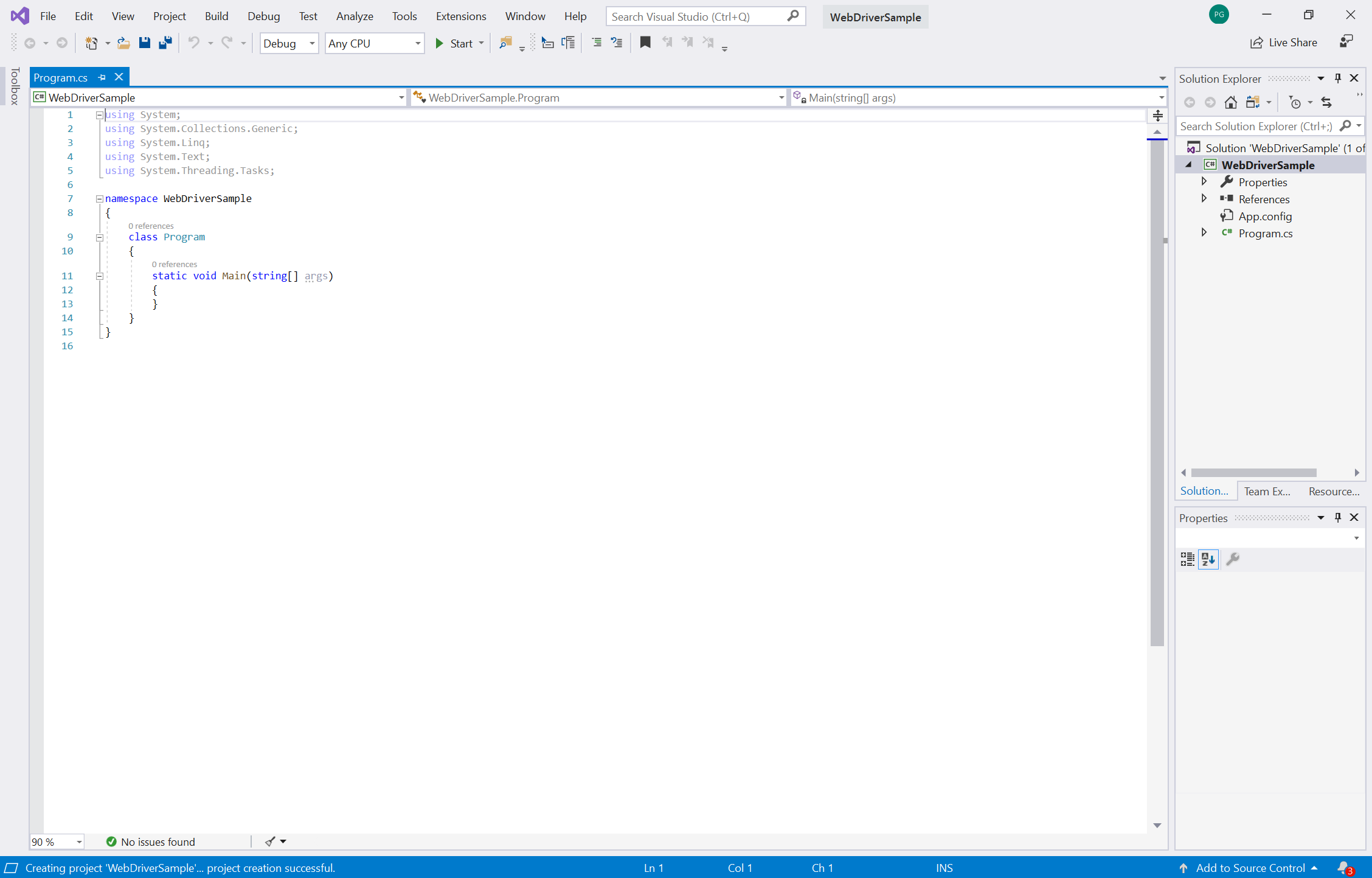Select the Debug configuration dropdown

point(287,42)
